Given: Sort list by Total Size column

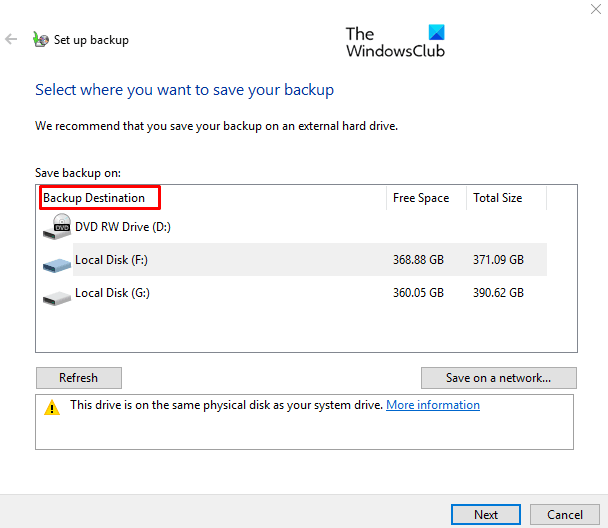Looking at the screenshot, I should tap(498, 198).
